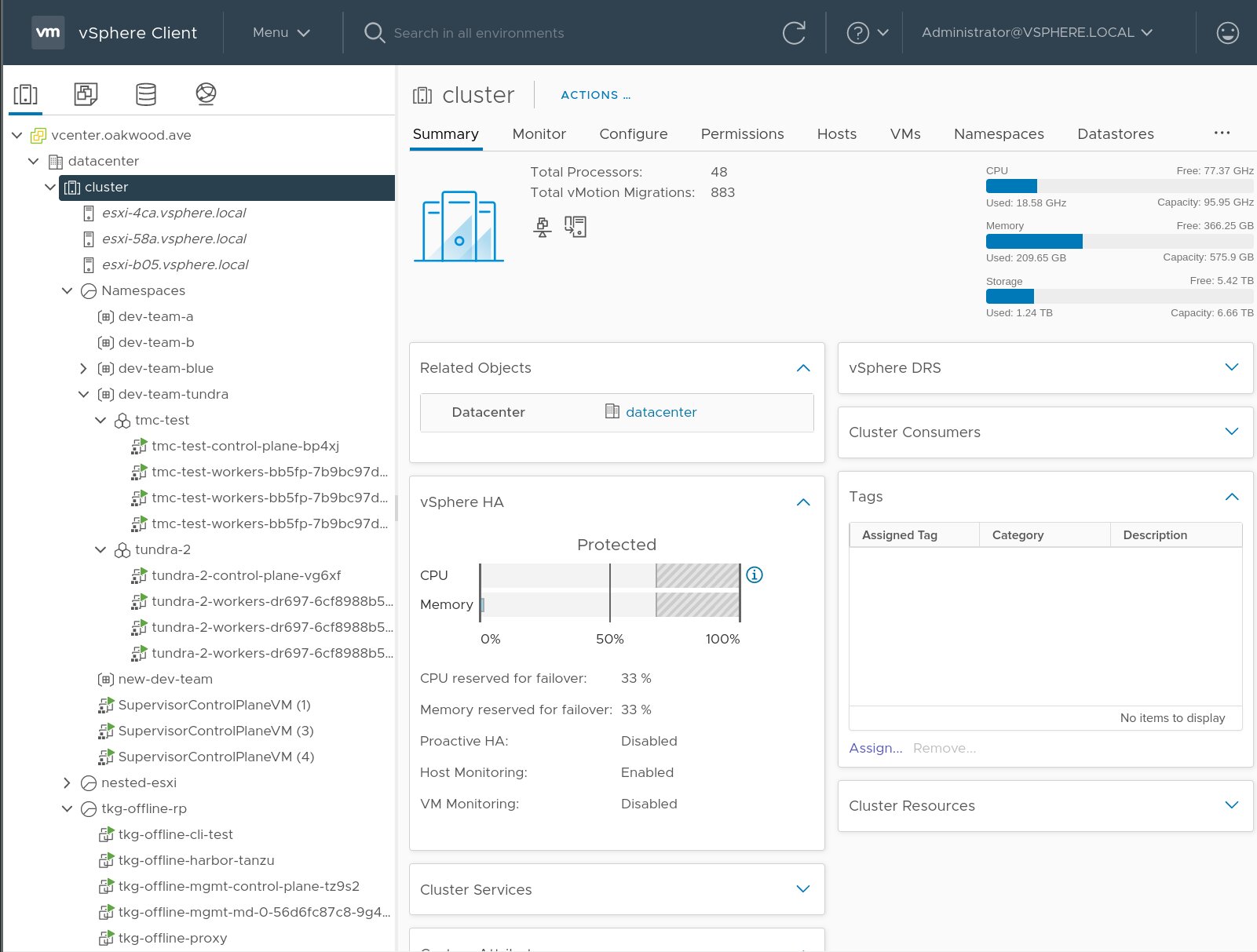This screenshot has width=1257, height=952.
Task: Collapse the Namespaces tree node
Action: [67, 290]
